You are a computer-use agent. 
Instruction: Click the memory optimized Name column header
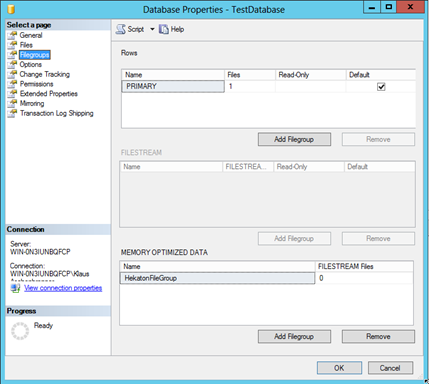click(217, 266)
